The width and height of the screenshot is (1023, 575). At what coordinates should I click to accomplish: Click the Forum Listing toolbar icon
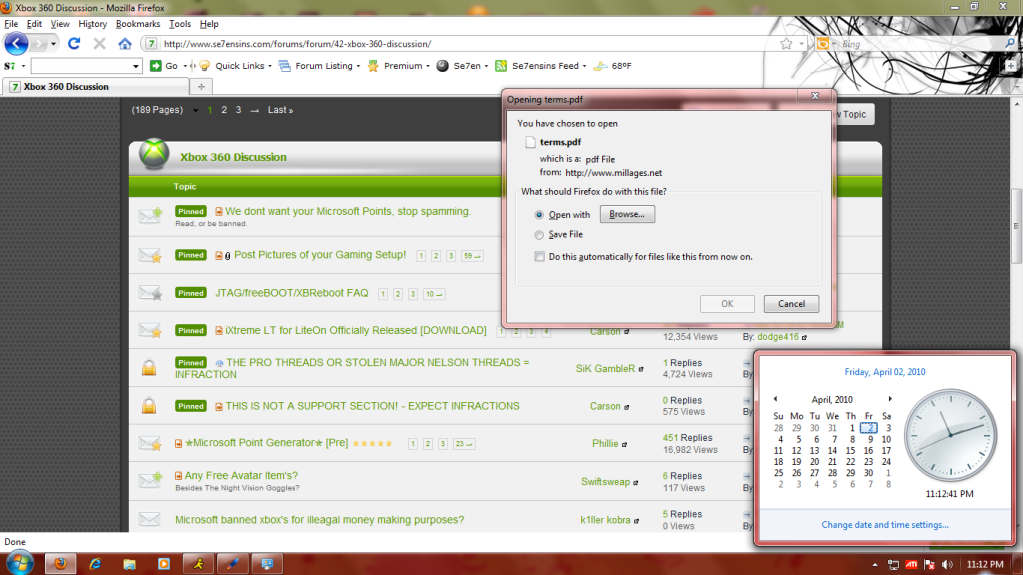[284, 66]
